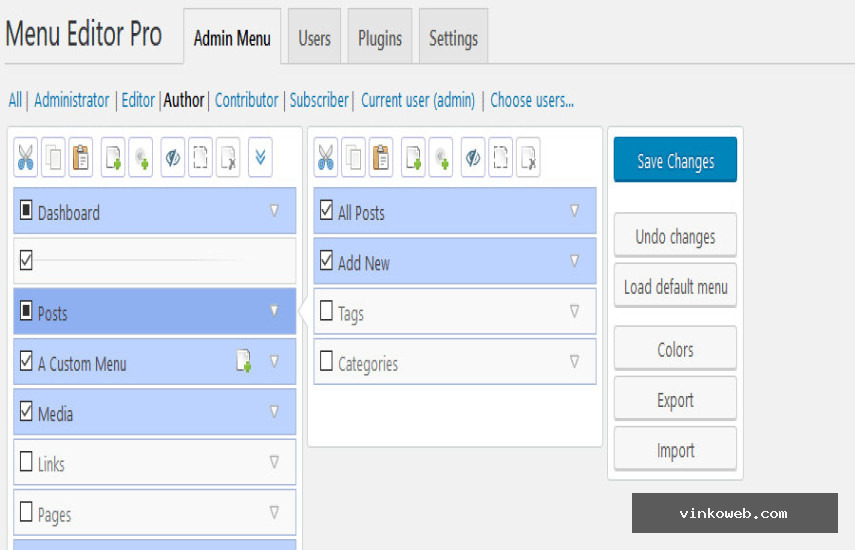
Task: Expand the Media item properties
Action: (274, 412)
